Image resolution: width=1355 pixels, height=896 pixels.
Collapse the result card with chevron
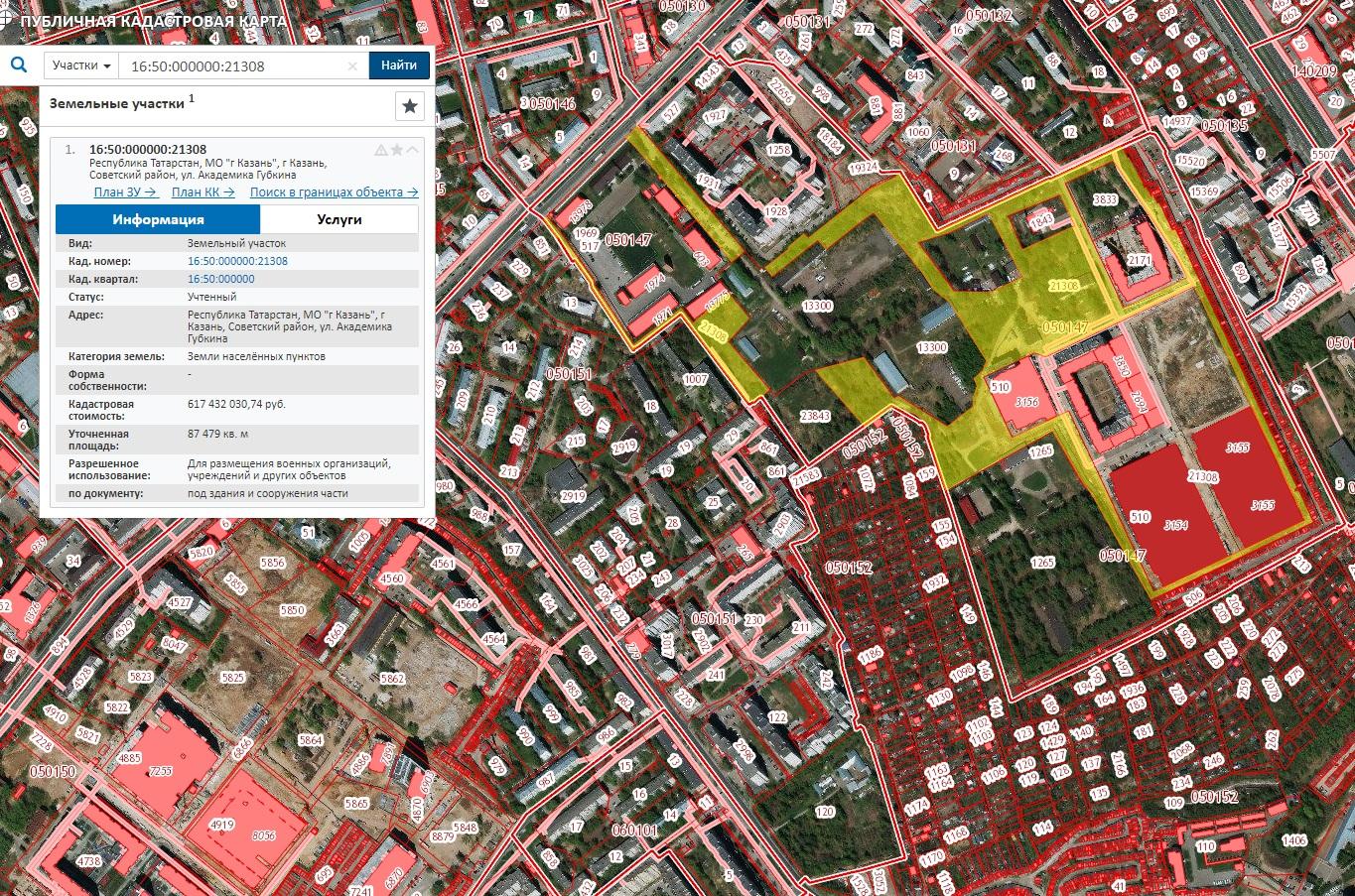(x=413, y=150)
